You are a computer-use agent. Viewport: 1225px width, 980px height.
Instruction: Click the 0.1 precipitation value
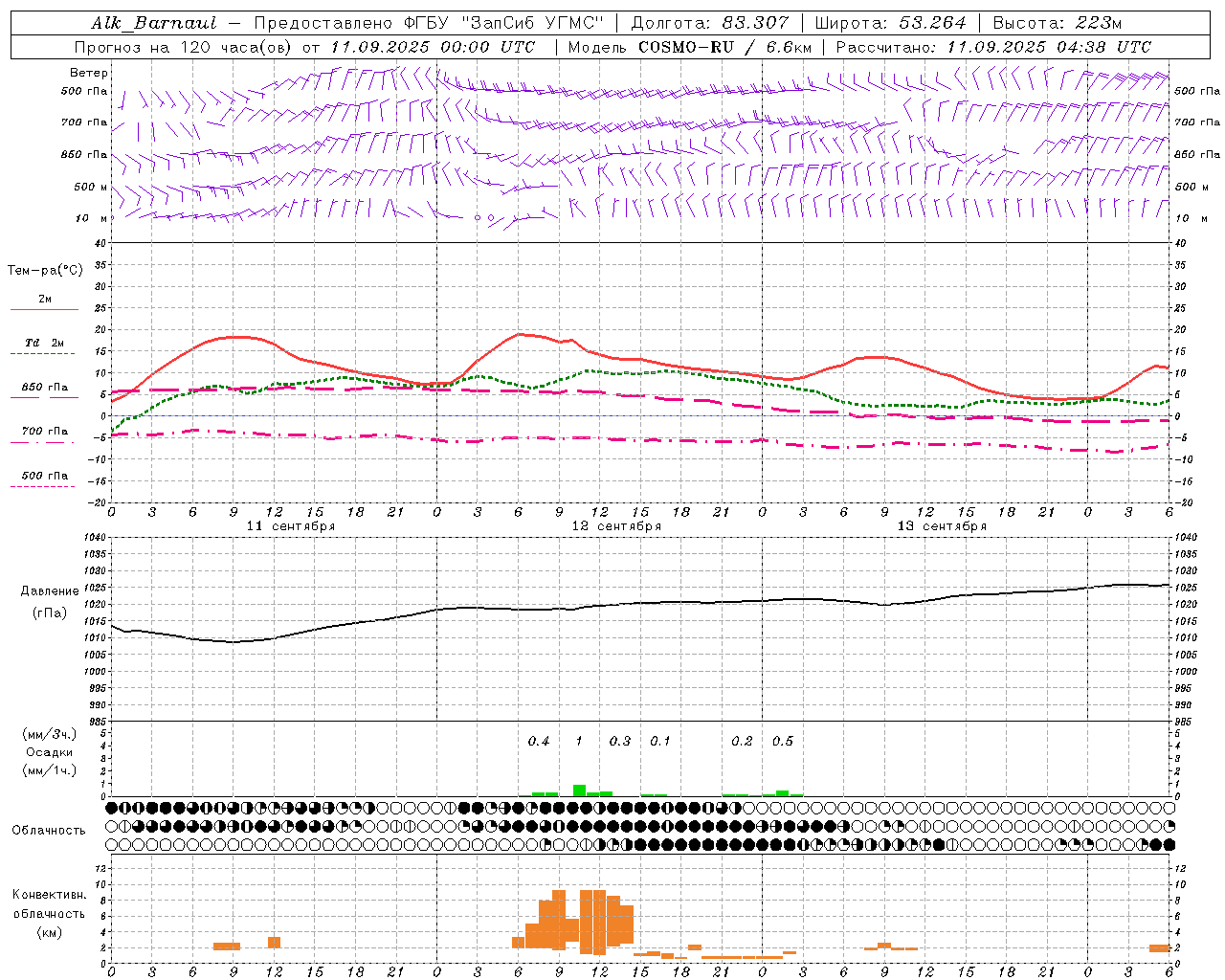pos(660,742)
